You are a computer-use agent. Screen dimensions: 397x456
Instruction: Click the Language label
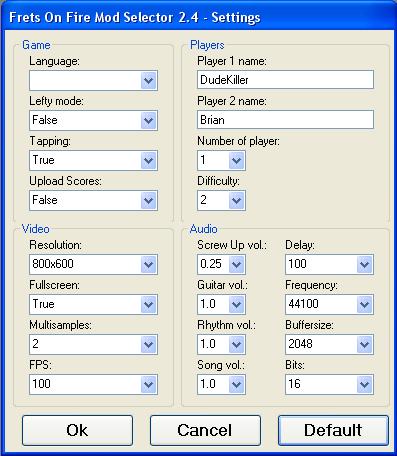(54, 62)
